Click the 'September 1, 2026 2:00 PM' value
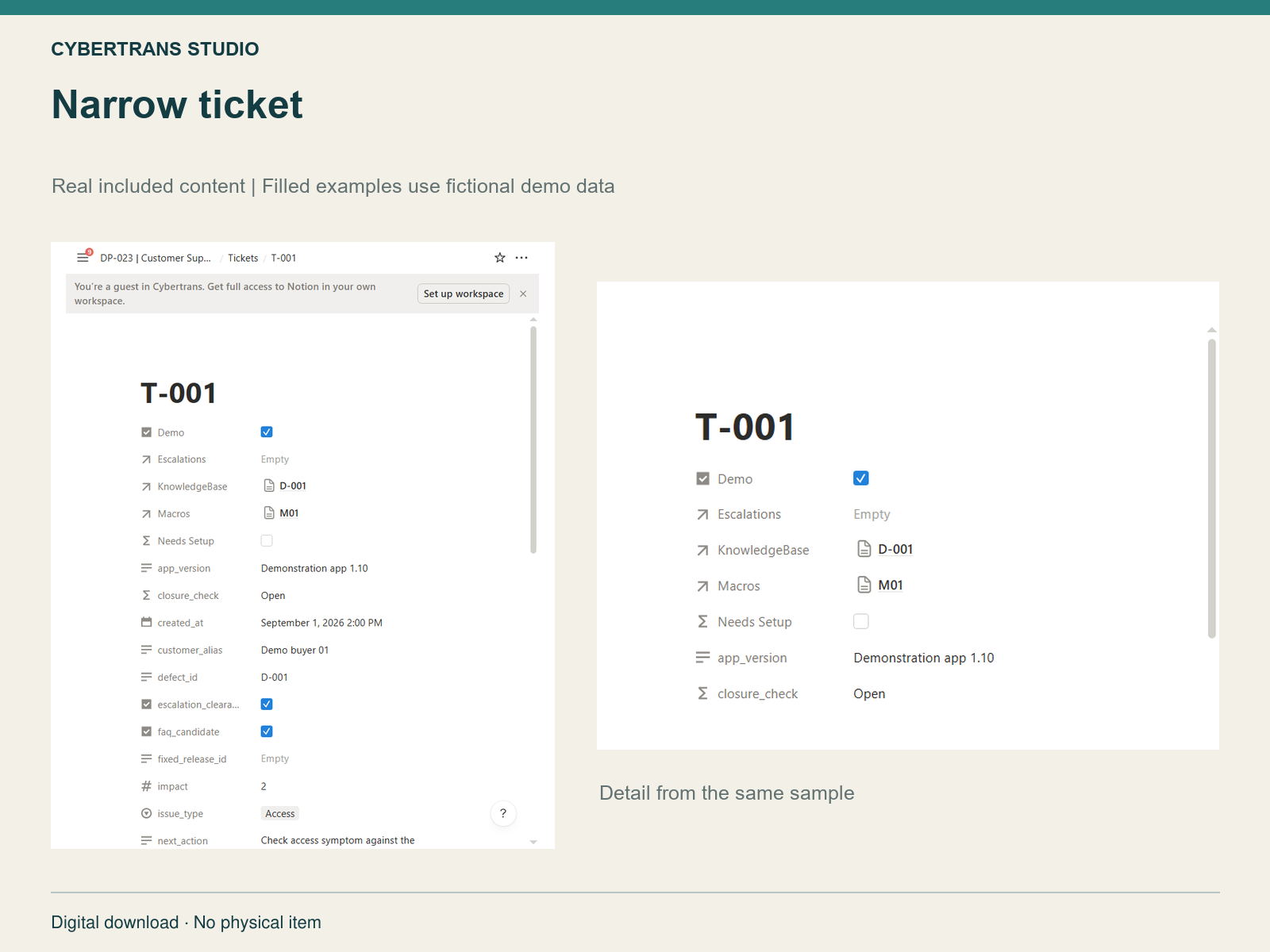The image size is (1270, 952). pyautogui.click(x=321, y=623)
